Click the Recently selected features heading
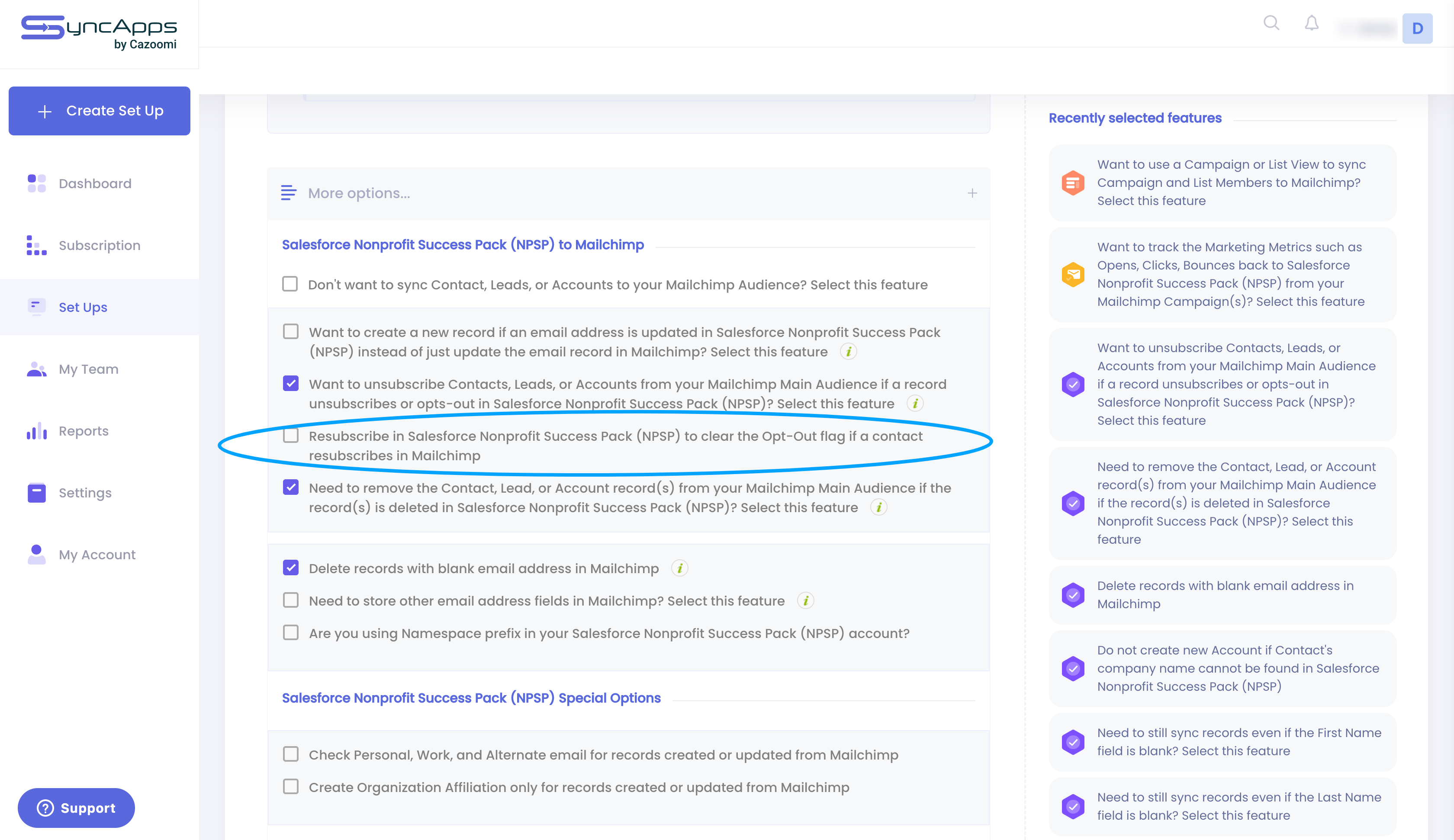1454x840 pixels. coord(1135,118)
